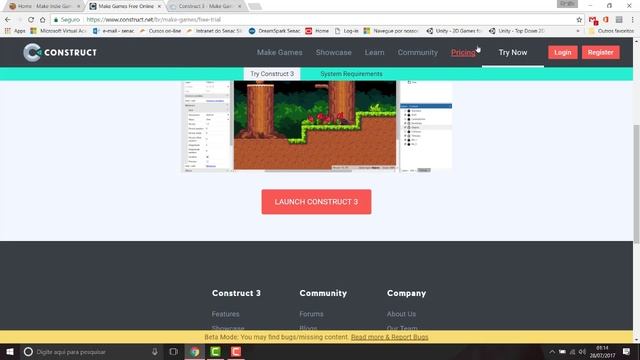The image size is (640, 360).
Task: Open the 'DreamSpark Senac' bookmark
Action: point(275,31)
